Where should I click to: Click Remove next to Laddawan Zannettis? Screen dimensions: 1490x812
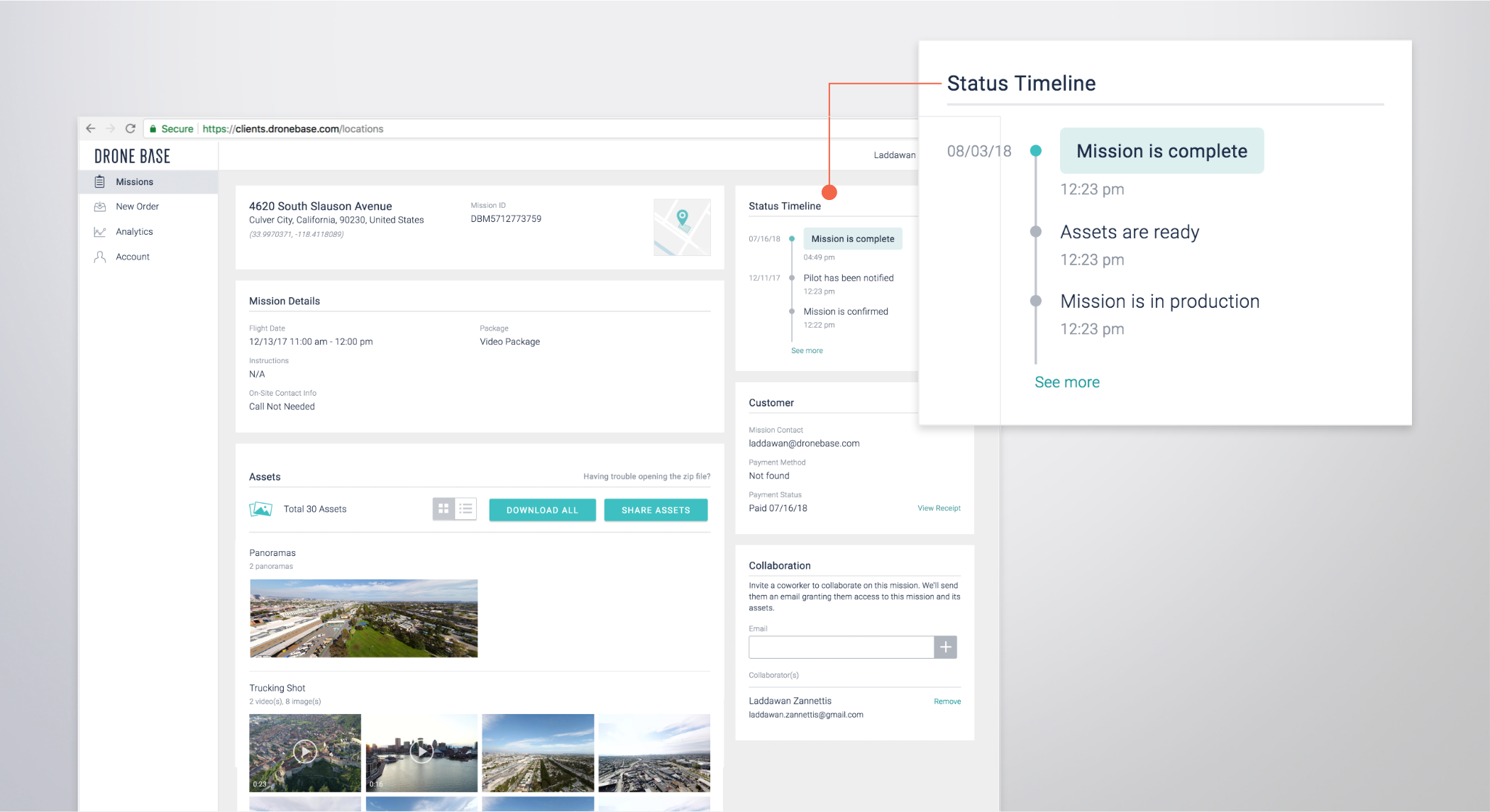click(x=947, y=701)
